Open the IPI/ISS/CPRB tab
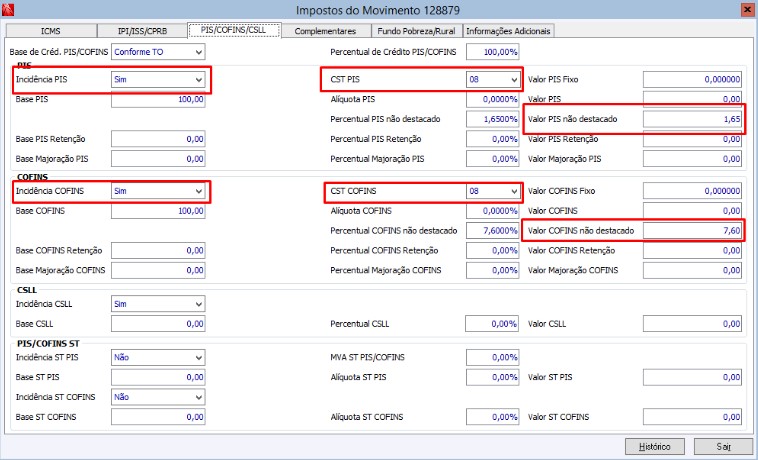The image size is (758, 460). coord(142,31)
